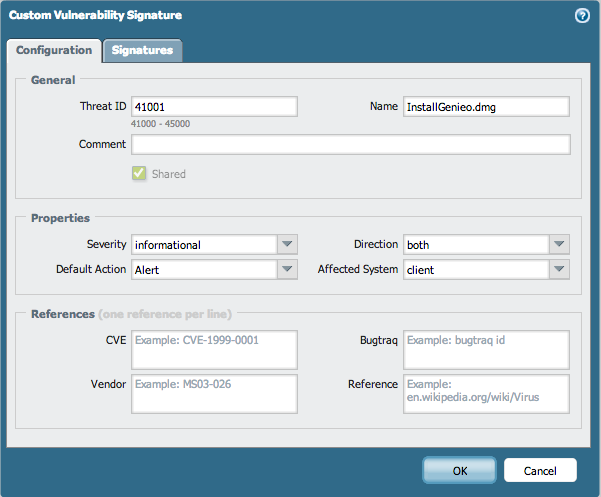Click into the Comment text field
This screenshot has height=497, width=601.
[351, 144]
